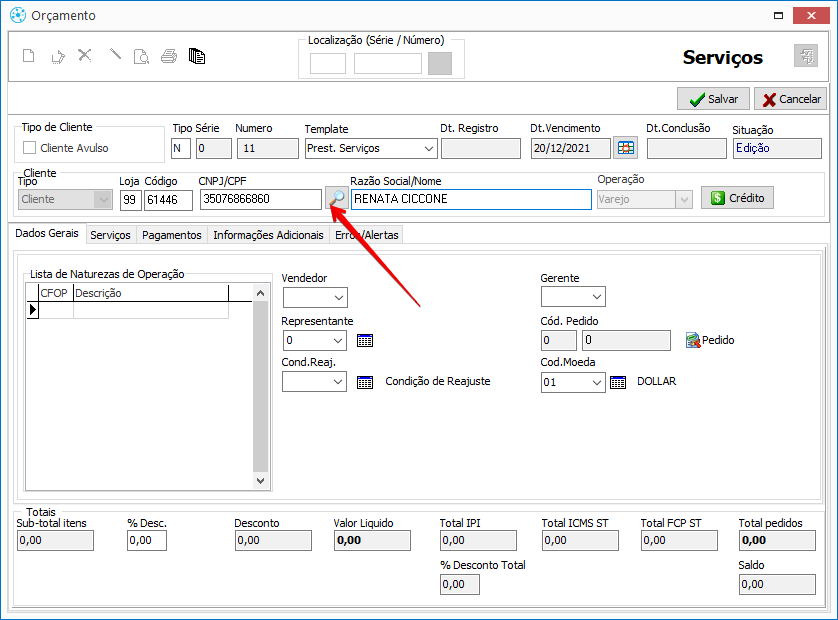The width and height of the screenshot is (838, 620).
Task: Select the first CFOP grid row
Action: [134, 310]
